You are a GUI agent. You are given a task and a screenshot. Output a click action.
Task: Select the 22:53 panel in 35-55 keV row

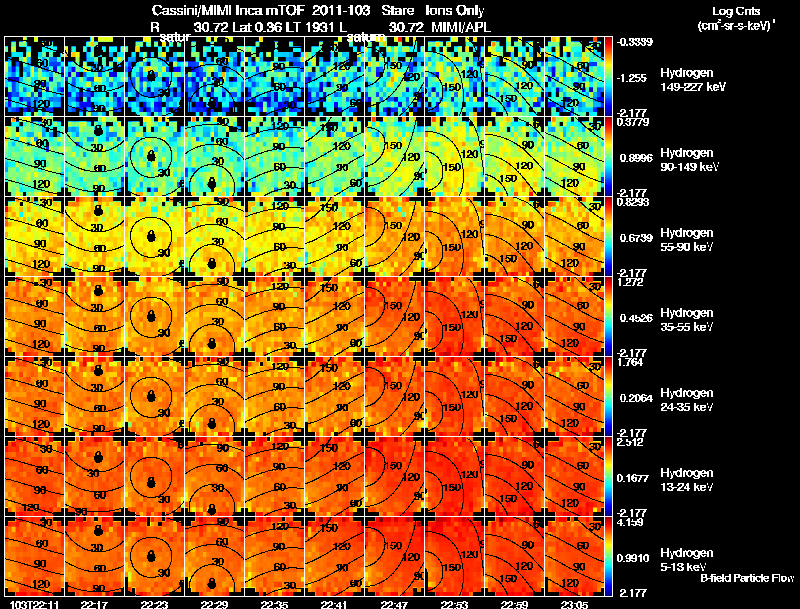tap(455, 317)
